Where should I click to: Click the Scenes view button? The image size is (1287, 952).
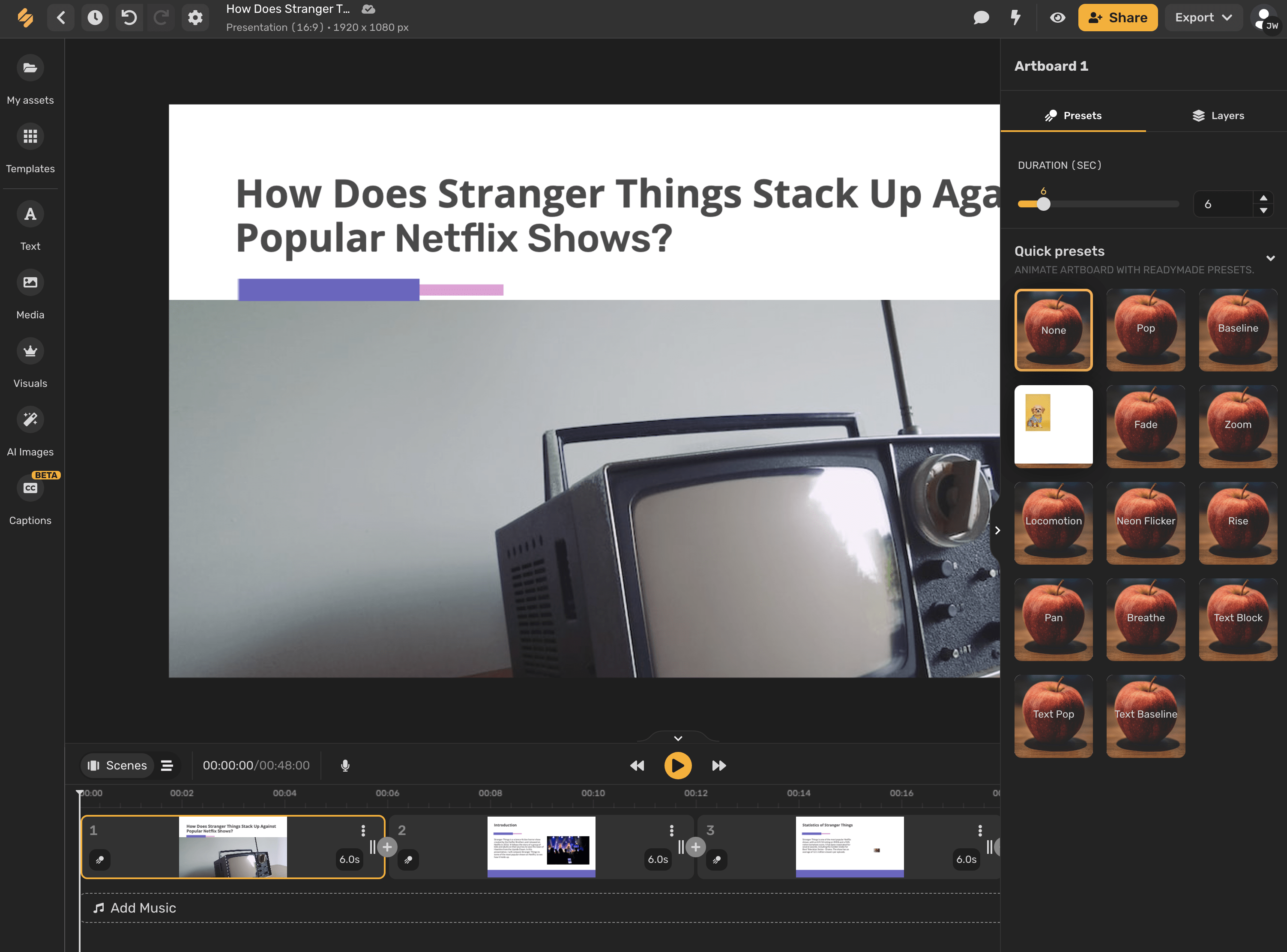pos(117,765)
